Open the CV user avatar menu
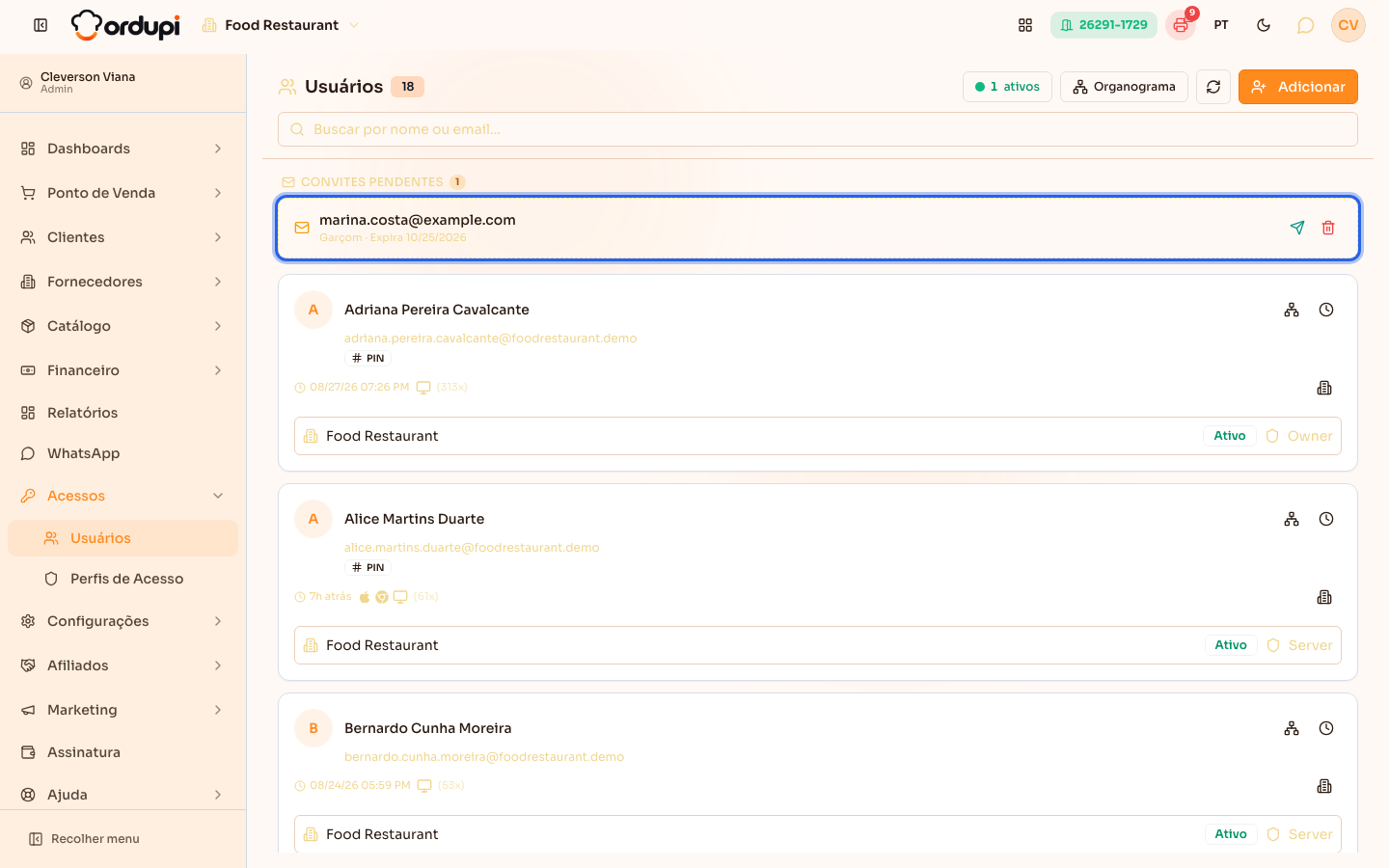1389x868 pixels. [1348, 25]
